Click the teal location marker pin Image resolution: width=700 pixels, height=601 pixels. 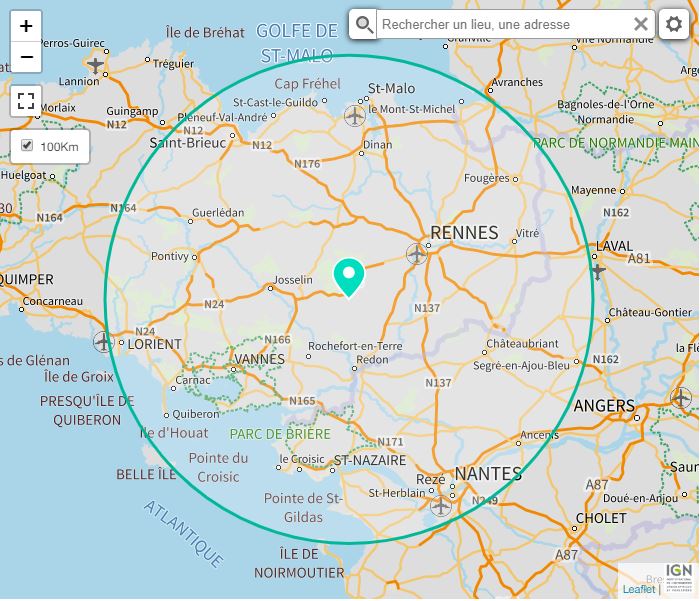coord(349,277)
